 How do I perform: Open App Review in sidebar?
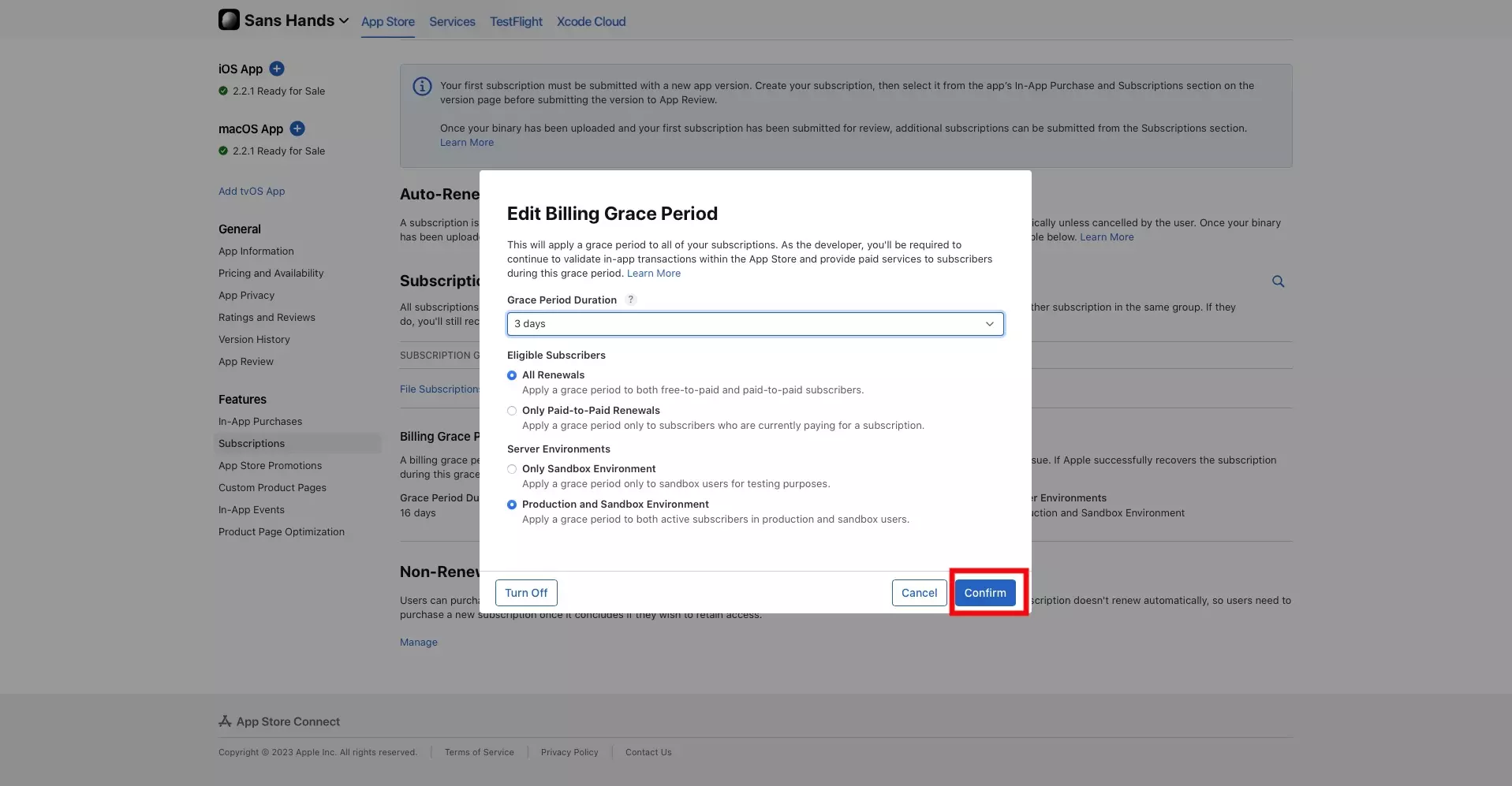[246, 362]
